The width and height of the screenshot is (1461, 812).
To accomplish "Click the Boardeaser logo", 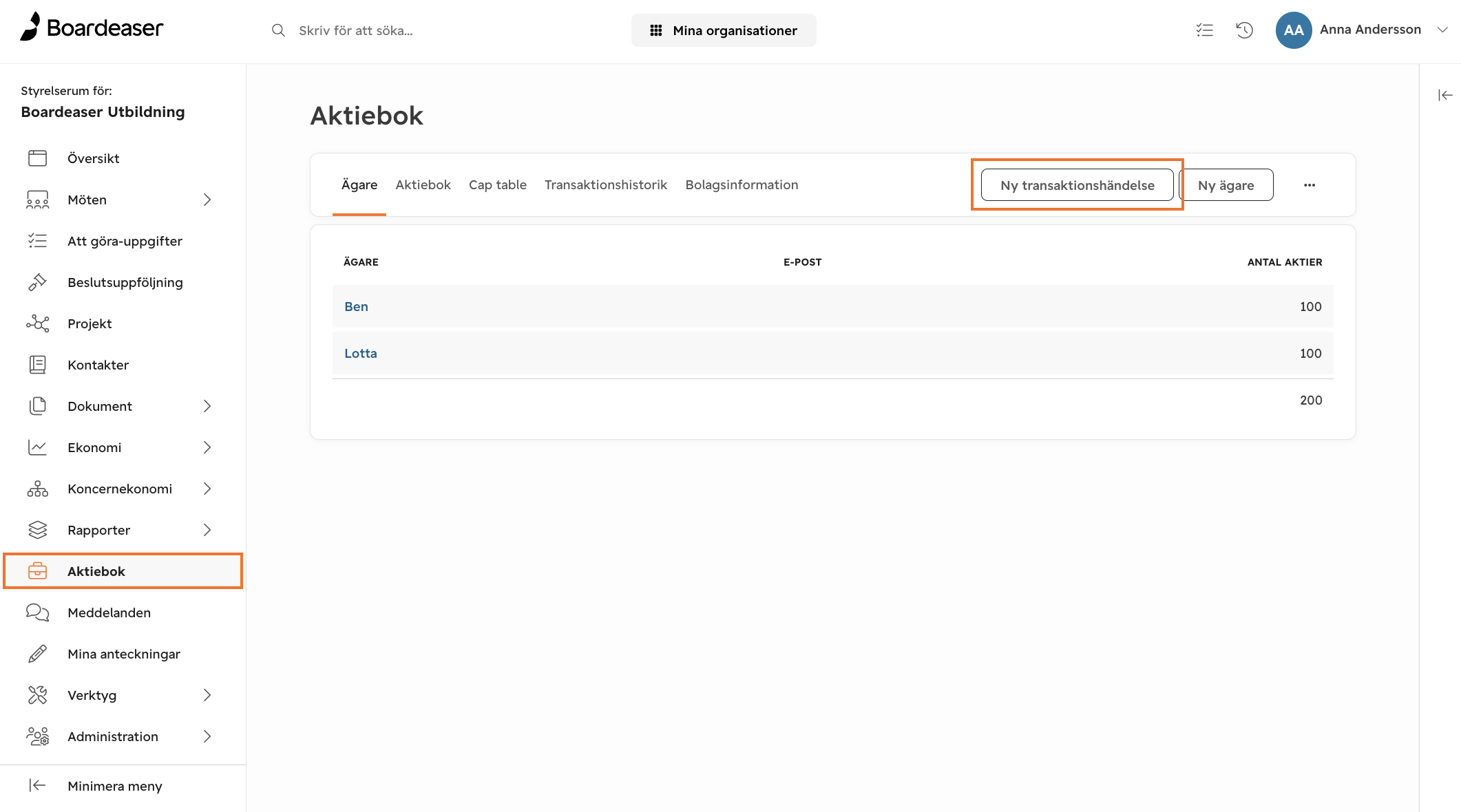I will coord(92,28).
